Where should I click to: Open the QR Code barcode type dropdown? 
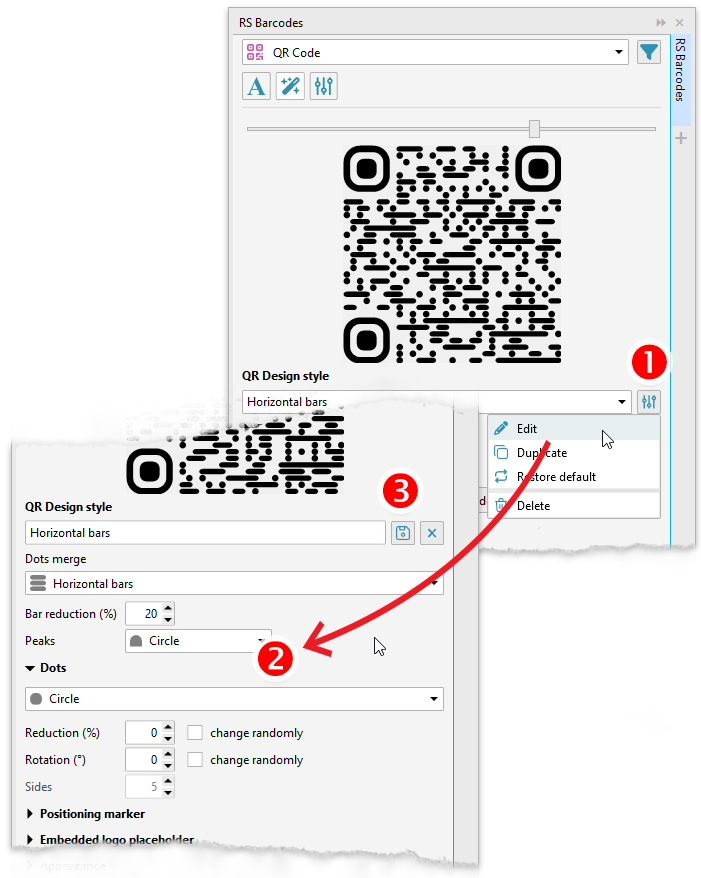point(435,52)
